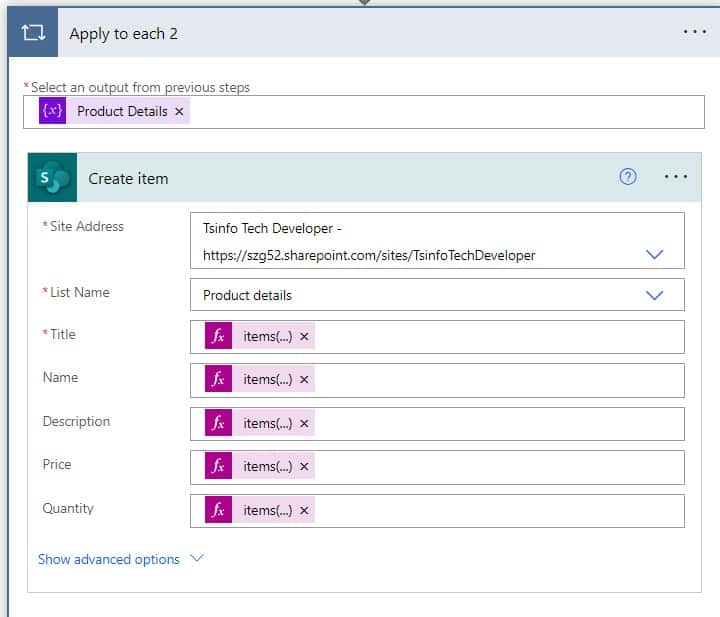The height and width of the screenshot is (617, 720).
Task: Open the Apply to each 2 ellipsis menu
Action: 695,32
